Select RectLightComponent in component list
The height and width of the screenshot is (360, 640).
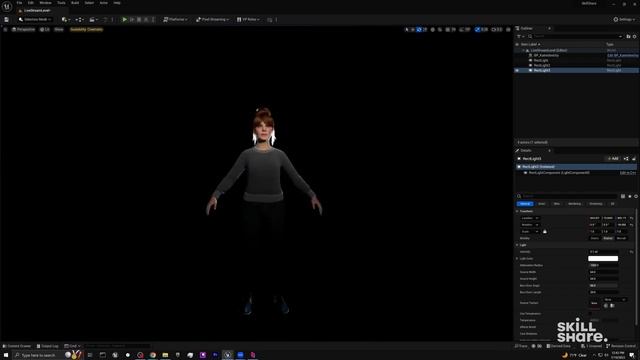coord(559,173)
